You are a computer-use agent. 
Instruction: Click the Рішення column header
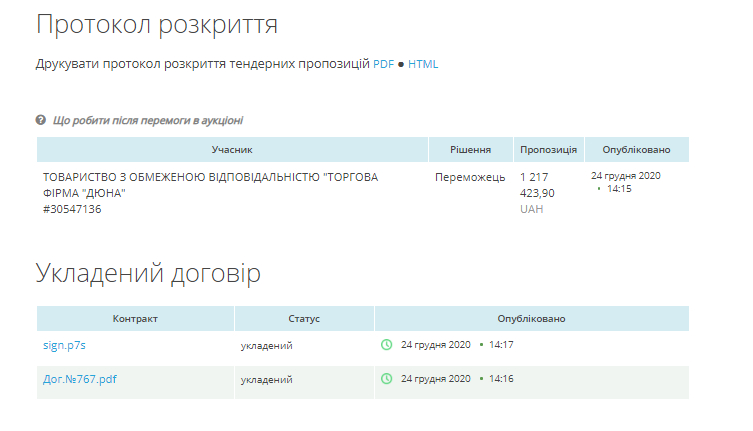click(x=470, y=150)
